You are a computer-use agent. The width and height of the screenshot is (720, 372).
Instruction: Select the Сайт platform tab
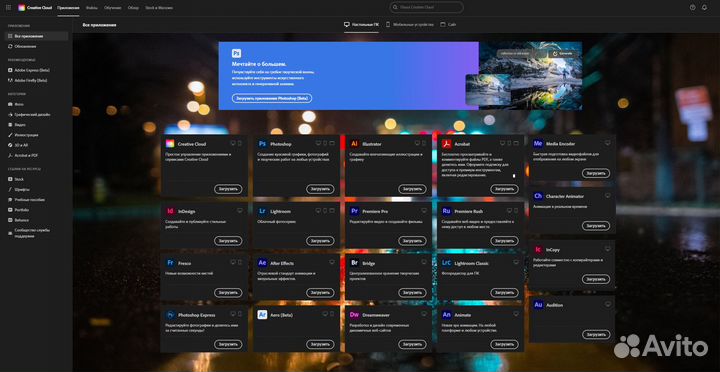pyautogui.click(x=448, y=25)
